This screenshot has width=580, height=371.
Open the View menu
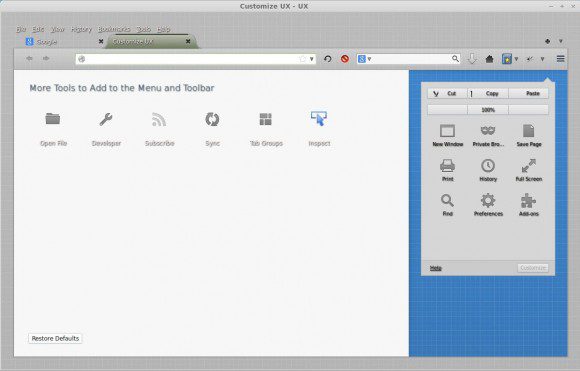[x=58, y=29]
